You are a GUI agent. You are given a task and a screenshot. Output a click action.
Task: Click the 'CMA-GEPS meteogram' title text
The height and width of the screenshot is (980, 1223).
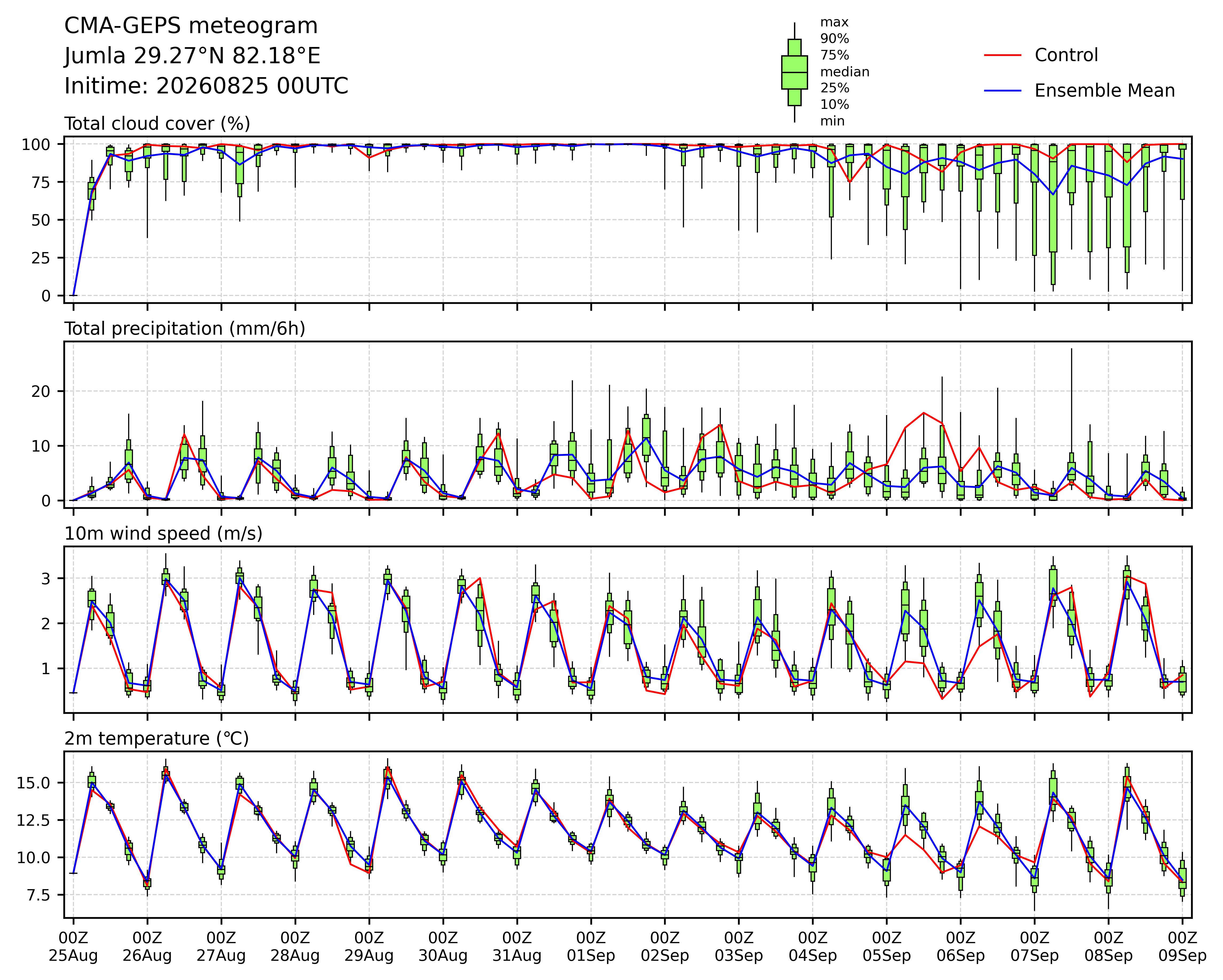coord(191,26)
